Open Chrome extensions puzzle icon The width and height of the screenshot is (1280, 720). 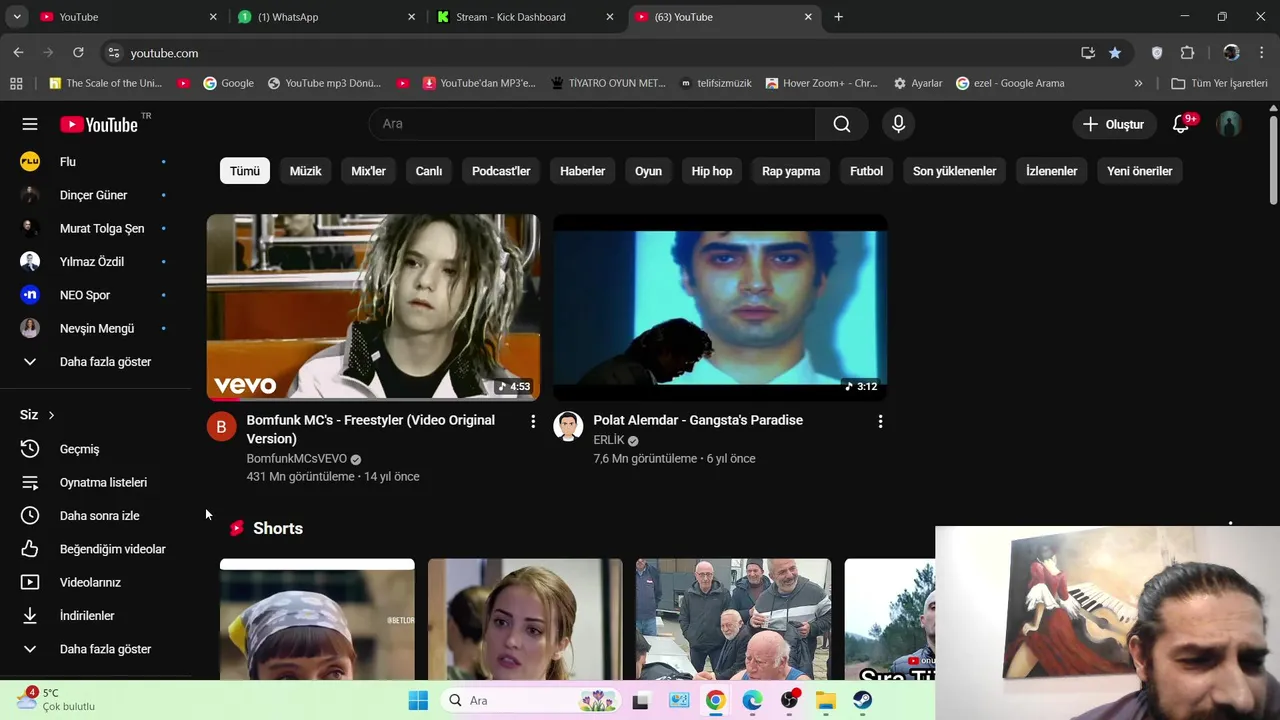[1187, 53]
